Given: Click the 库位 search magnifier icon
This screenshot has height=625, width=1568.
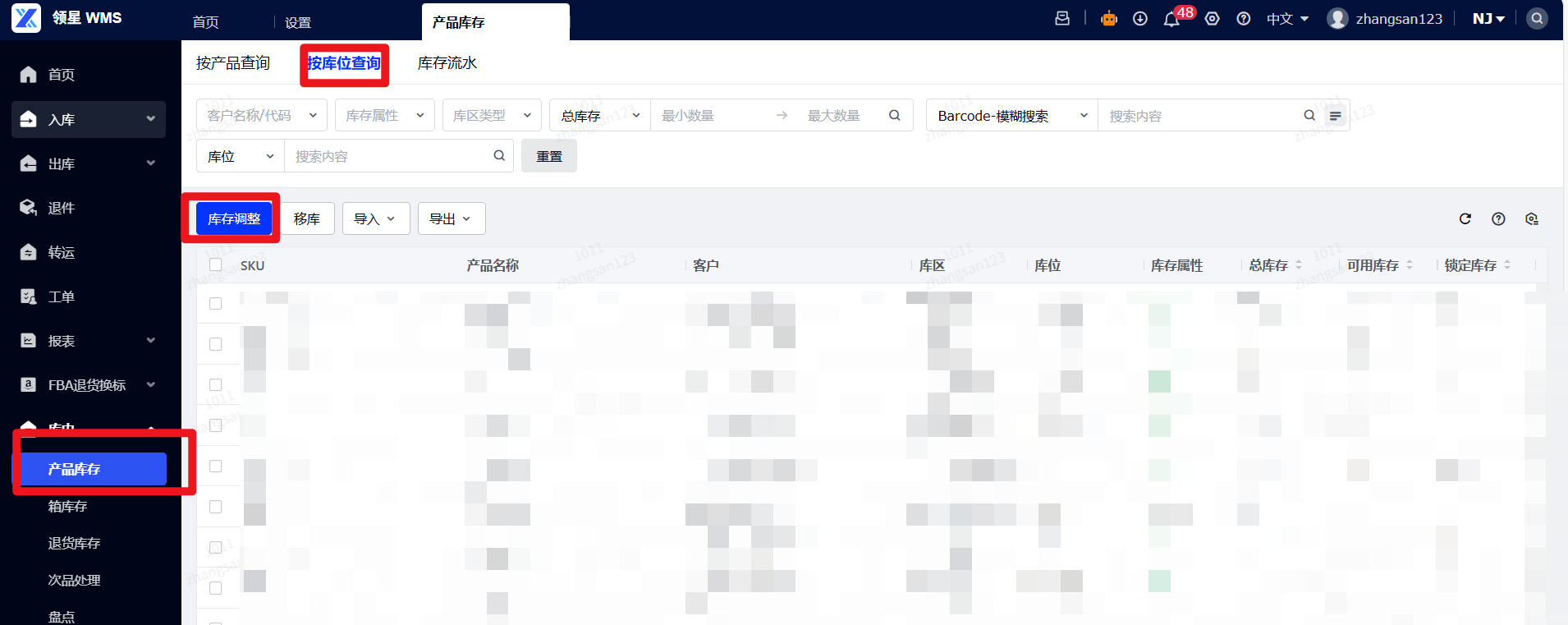Looking at the screenshot, I should [499, 155].
